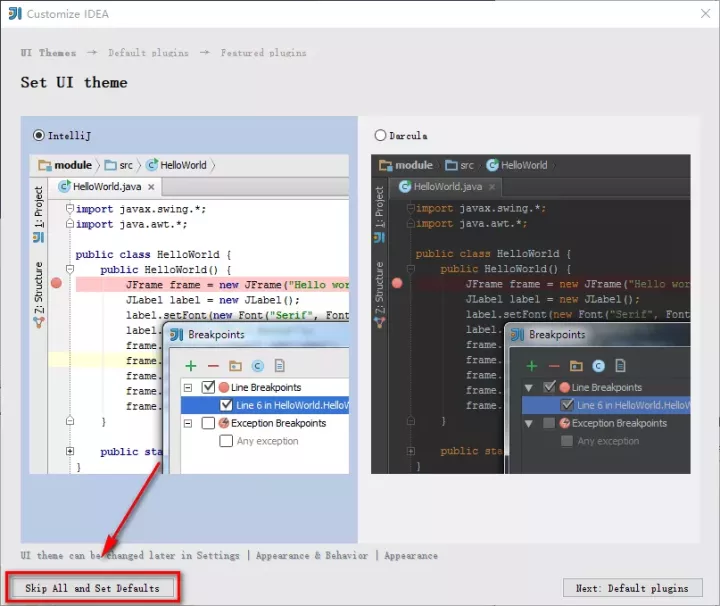Click the green plus icon in light Breakpoints preview
The image size is (720, 606).
190,366
